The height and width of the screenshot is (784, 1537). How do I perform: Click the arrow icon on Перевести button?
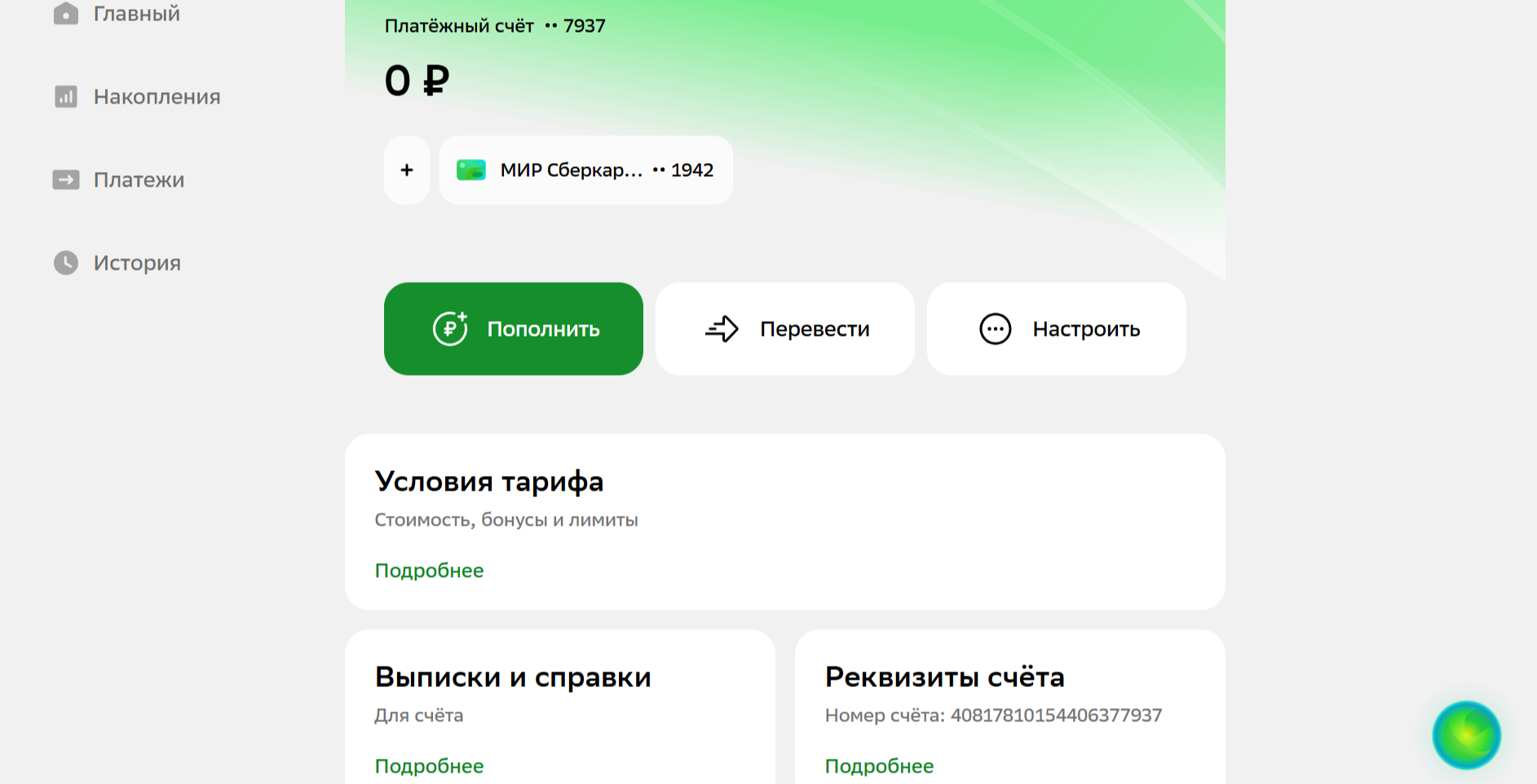(722, 329)
